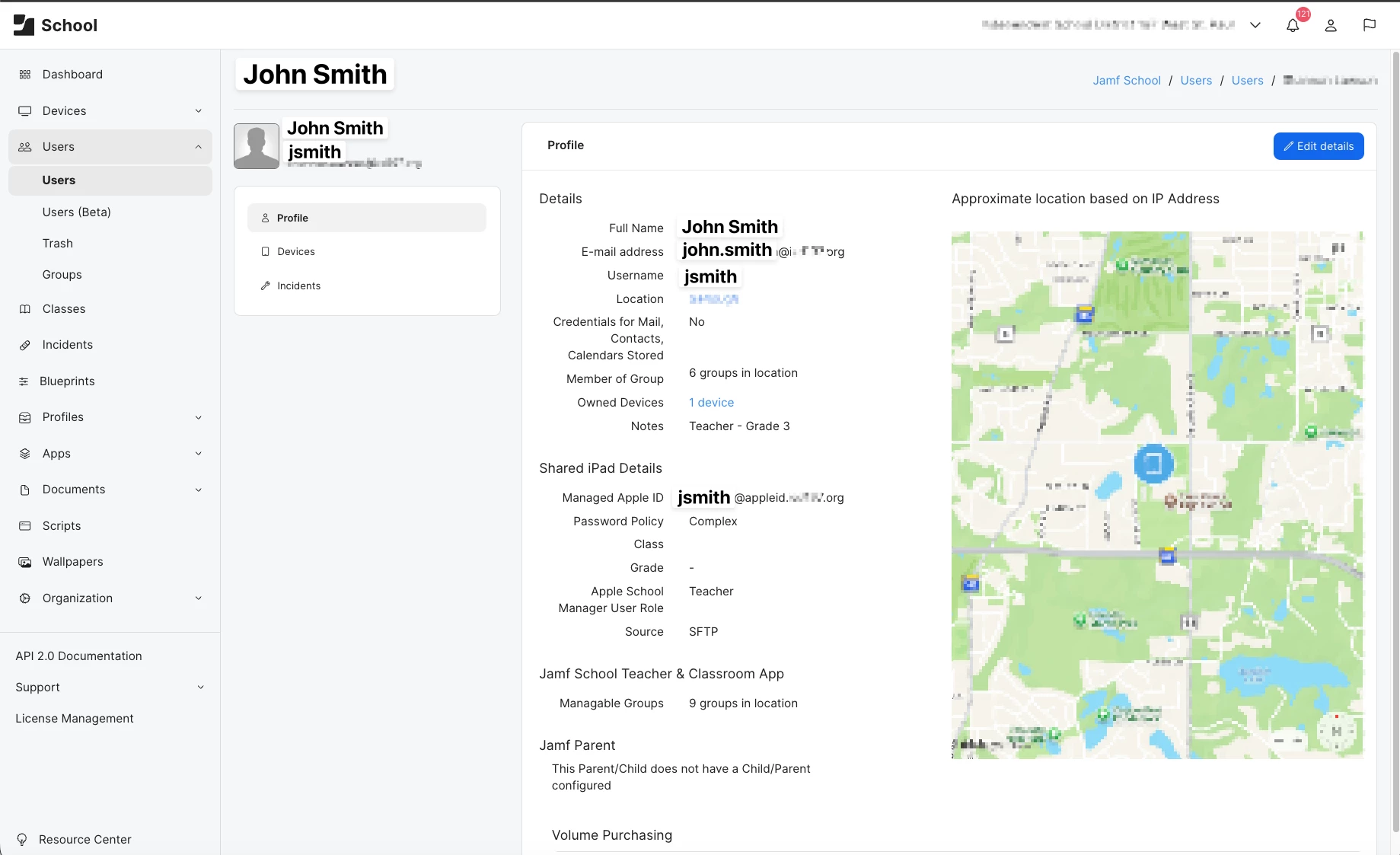Image resolution: width=1400 pixels, height=855 pixels.
Task: Click the Classes book icon
Action: (25, 309)
